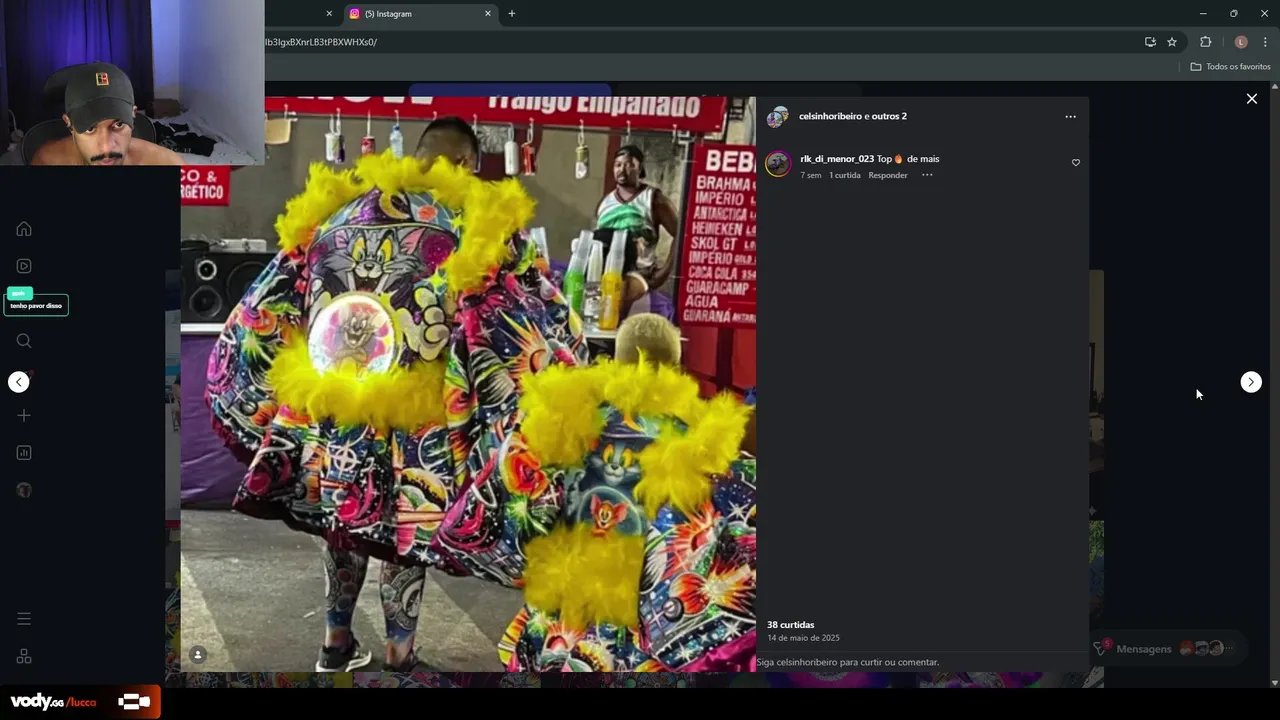Minimize the browser window
The image size is (1280, 720).
[x=1203, y=14]
